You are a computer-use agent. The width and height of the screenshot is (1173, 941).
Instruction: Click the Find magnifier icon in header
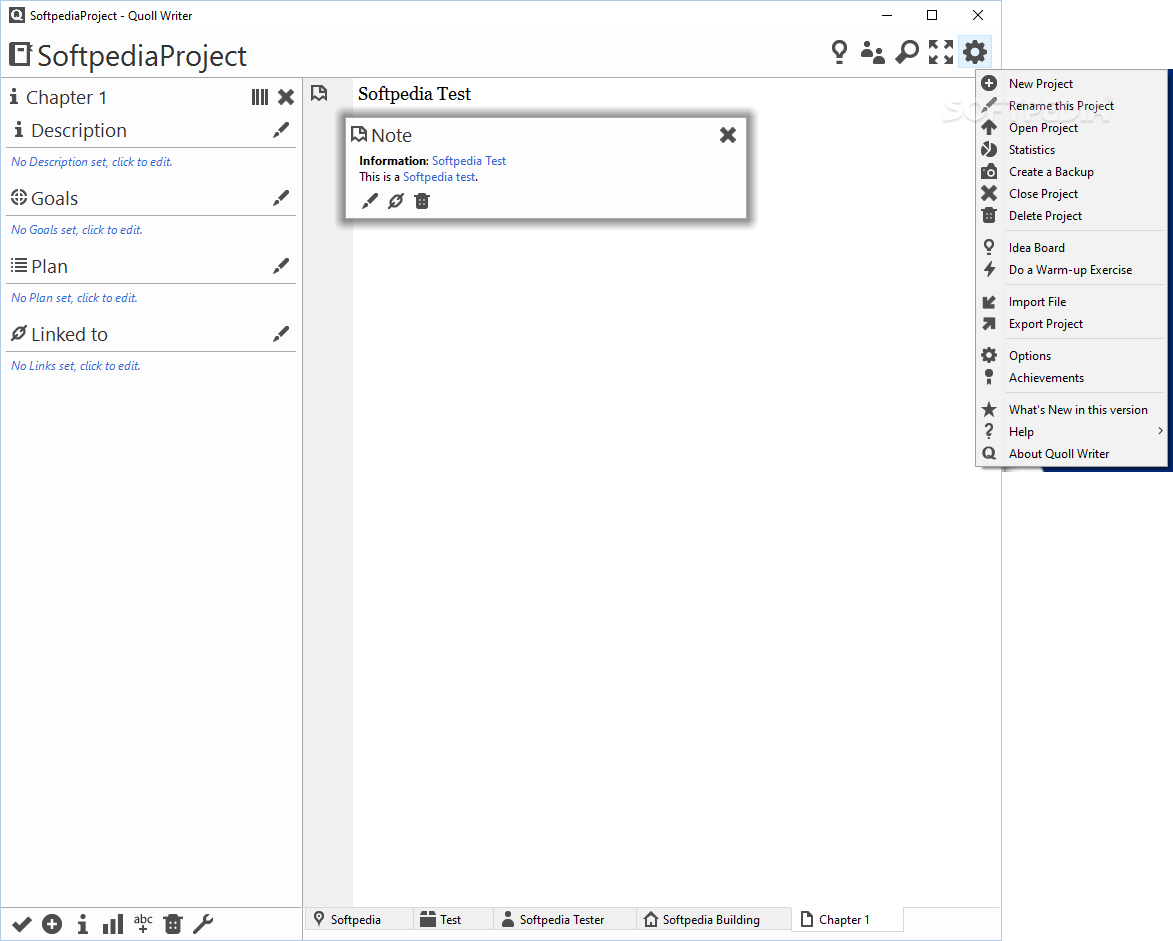907,52
